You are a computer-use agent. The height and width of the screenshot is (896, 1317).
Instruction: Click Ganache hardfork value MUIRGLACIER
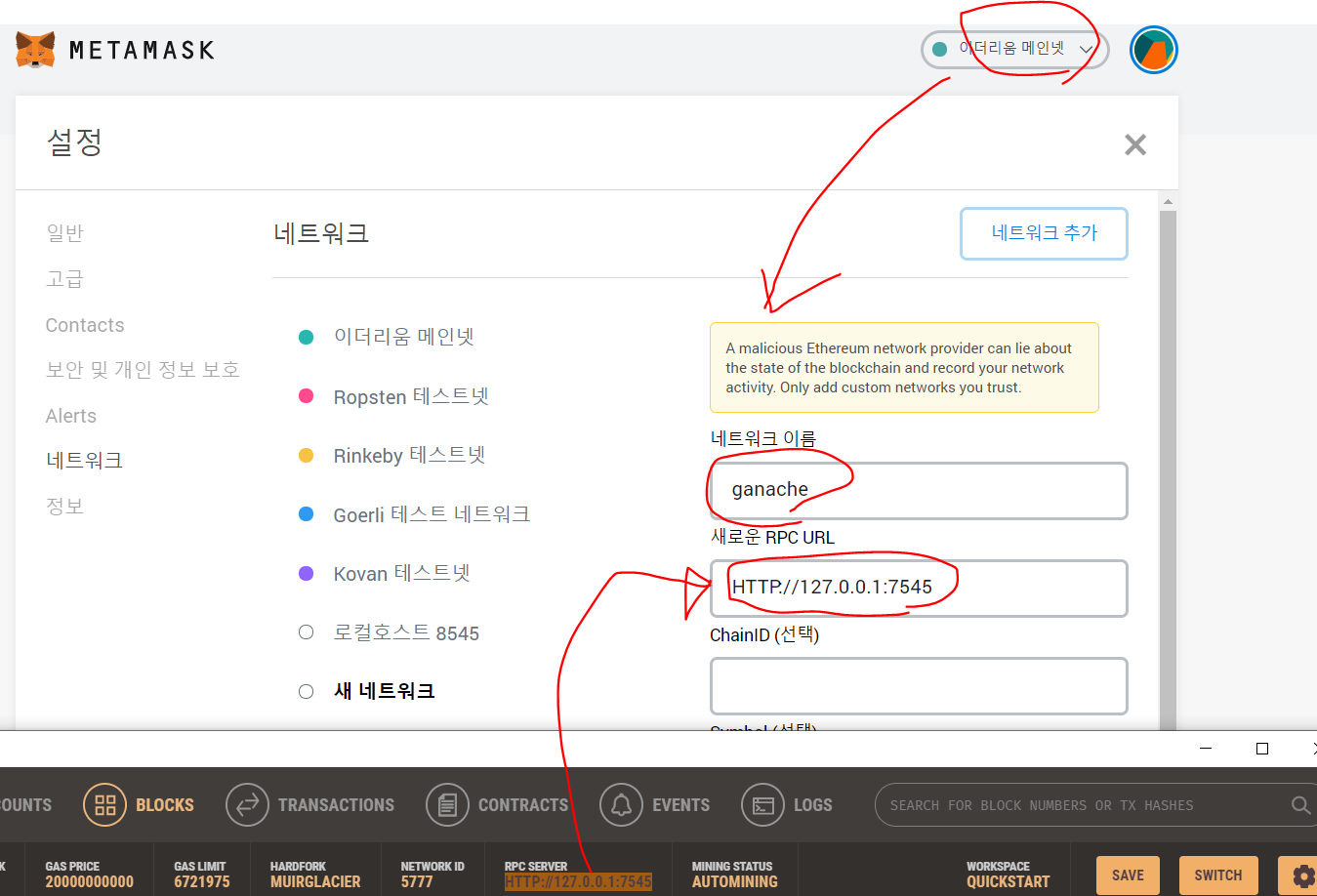click(315, 881)
